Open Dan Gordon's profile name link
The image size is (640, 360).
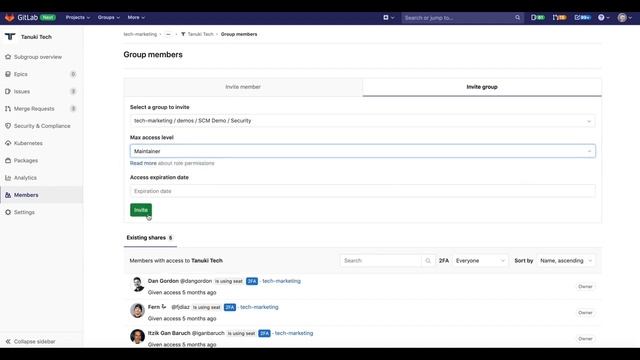[163, 281]
